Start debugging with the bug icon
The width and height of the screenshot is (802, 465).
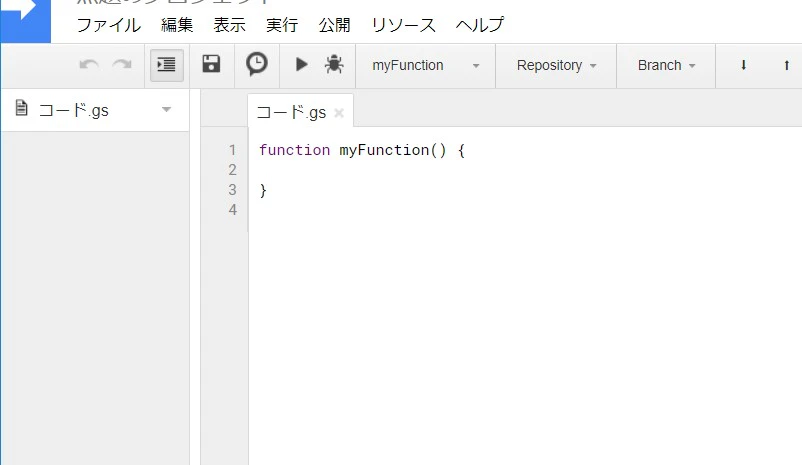pyautogui.click(x=334, y=64)
